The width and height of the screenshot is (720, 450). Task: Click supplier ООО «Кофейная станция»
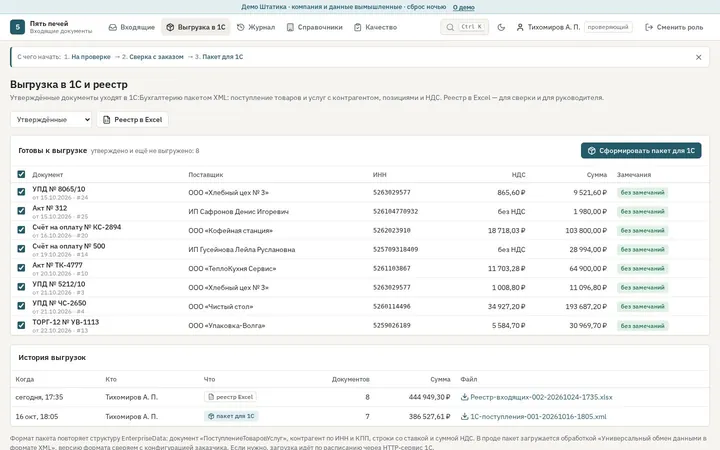pyautogui.click(x=231, y=231)
